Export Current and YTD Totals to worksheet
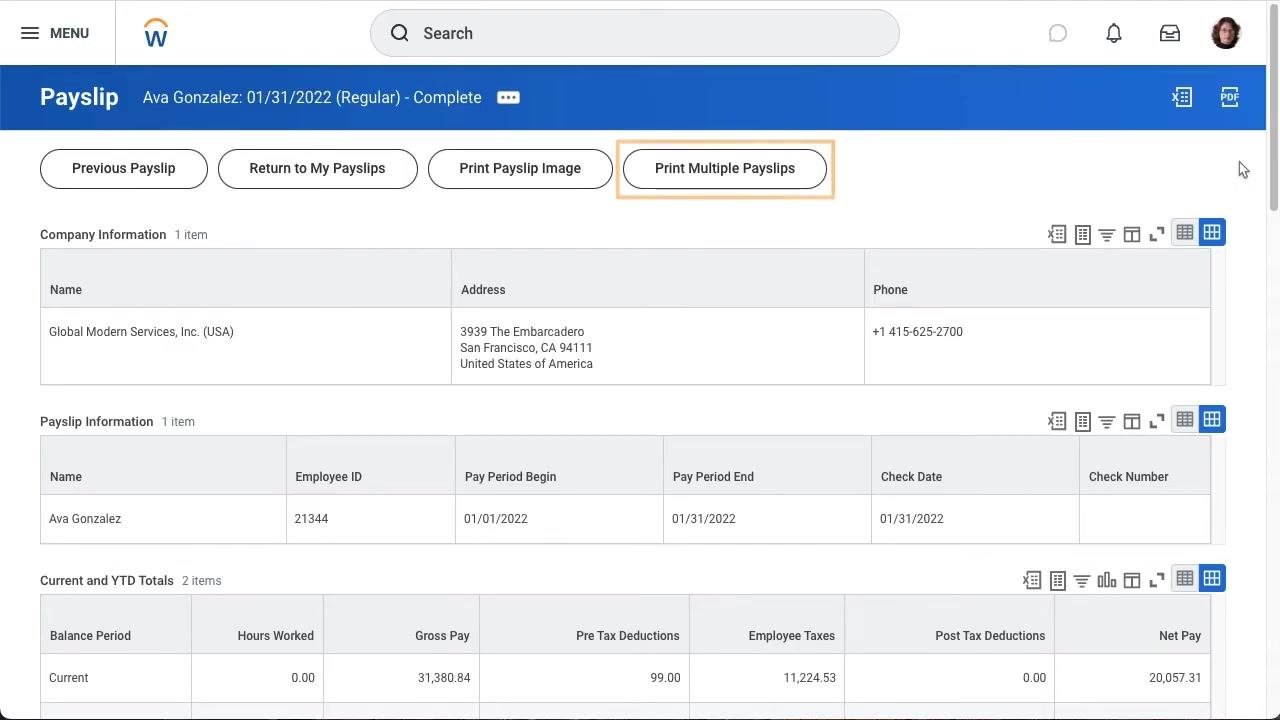 coord(1057,580)
